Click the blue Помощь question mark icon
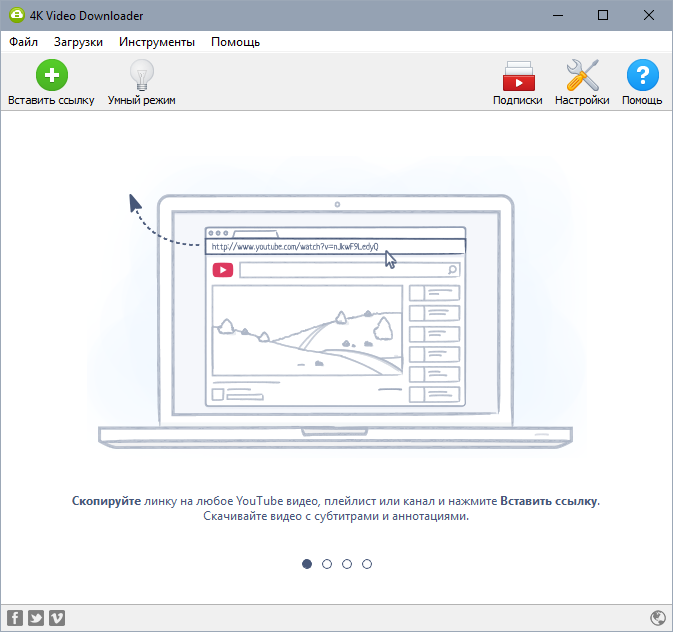This screenshot has width=673, height=632. (x=643, y=75)
